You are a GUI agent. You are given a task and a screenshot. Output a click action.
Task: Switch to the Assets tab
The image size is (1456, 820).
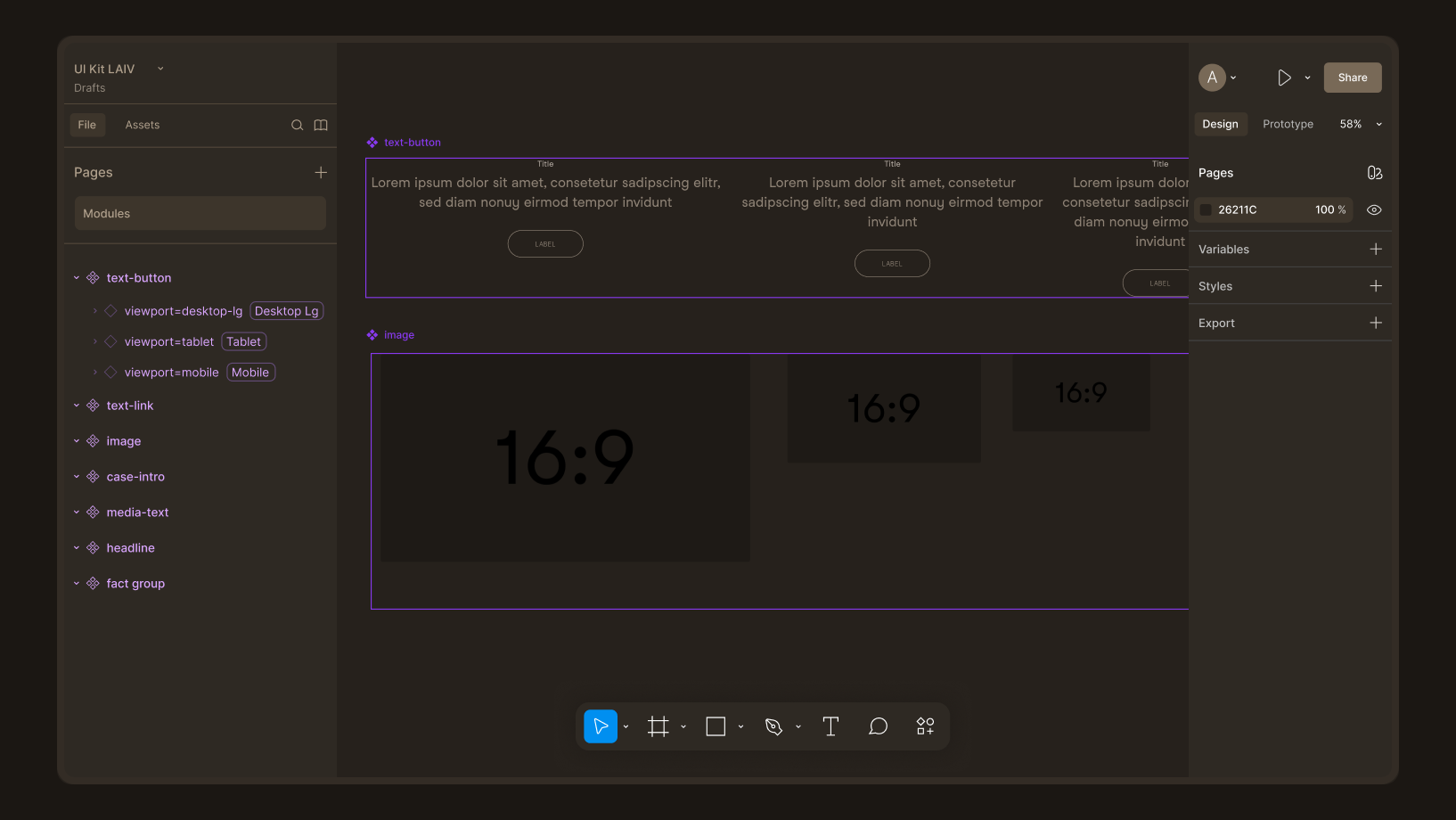click(143, 125)
